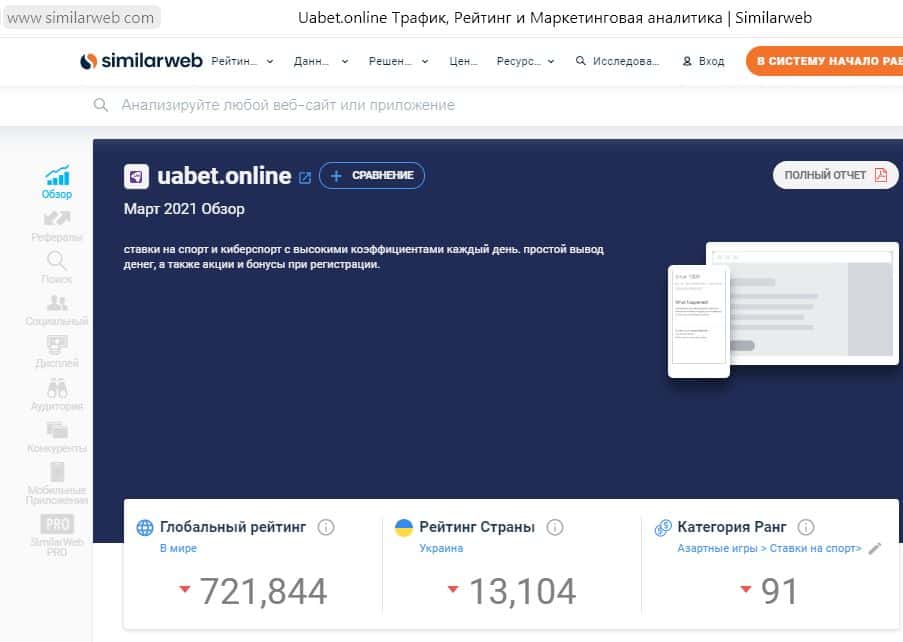Open the SimilarWeb PRO sidebar item

[x=56, y=535]
